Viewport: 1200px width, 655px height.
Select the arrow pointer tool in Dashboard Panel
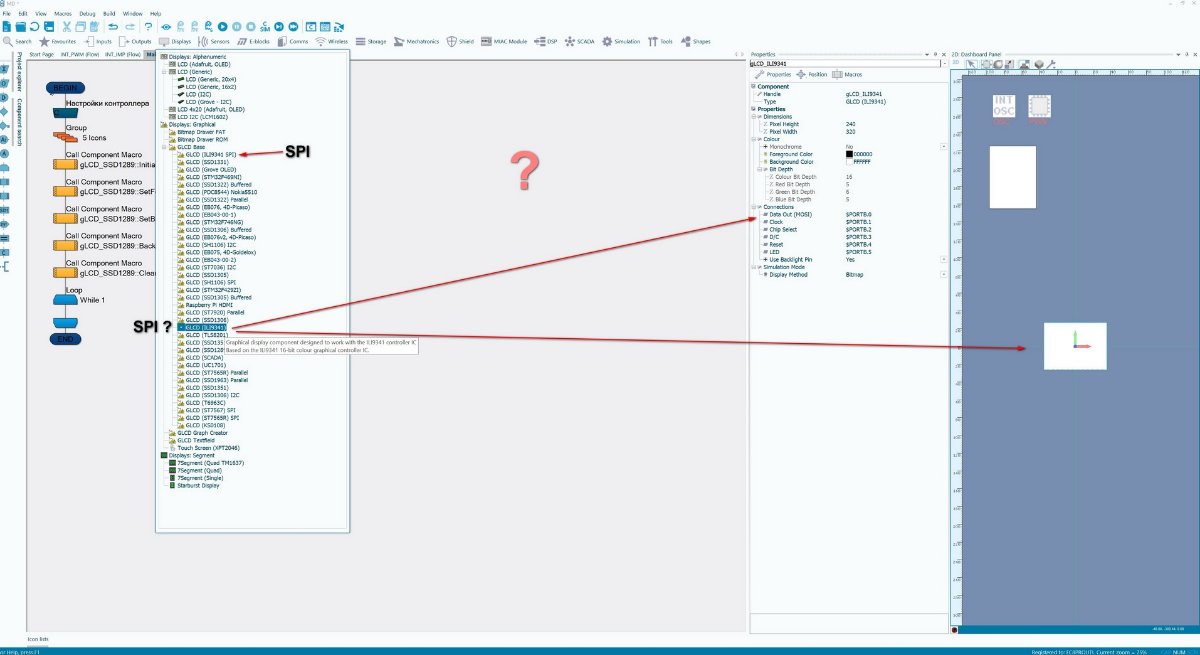point(970,64)
